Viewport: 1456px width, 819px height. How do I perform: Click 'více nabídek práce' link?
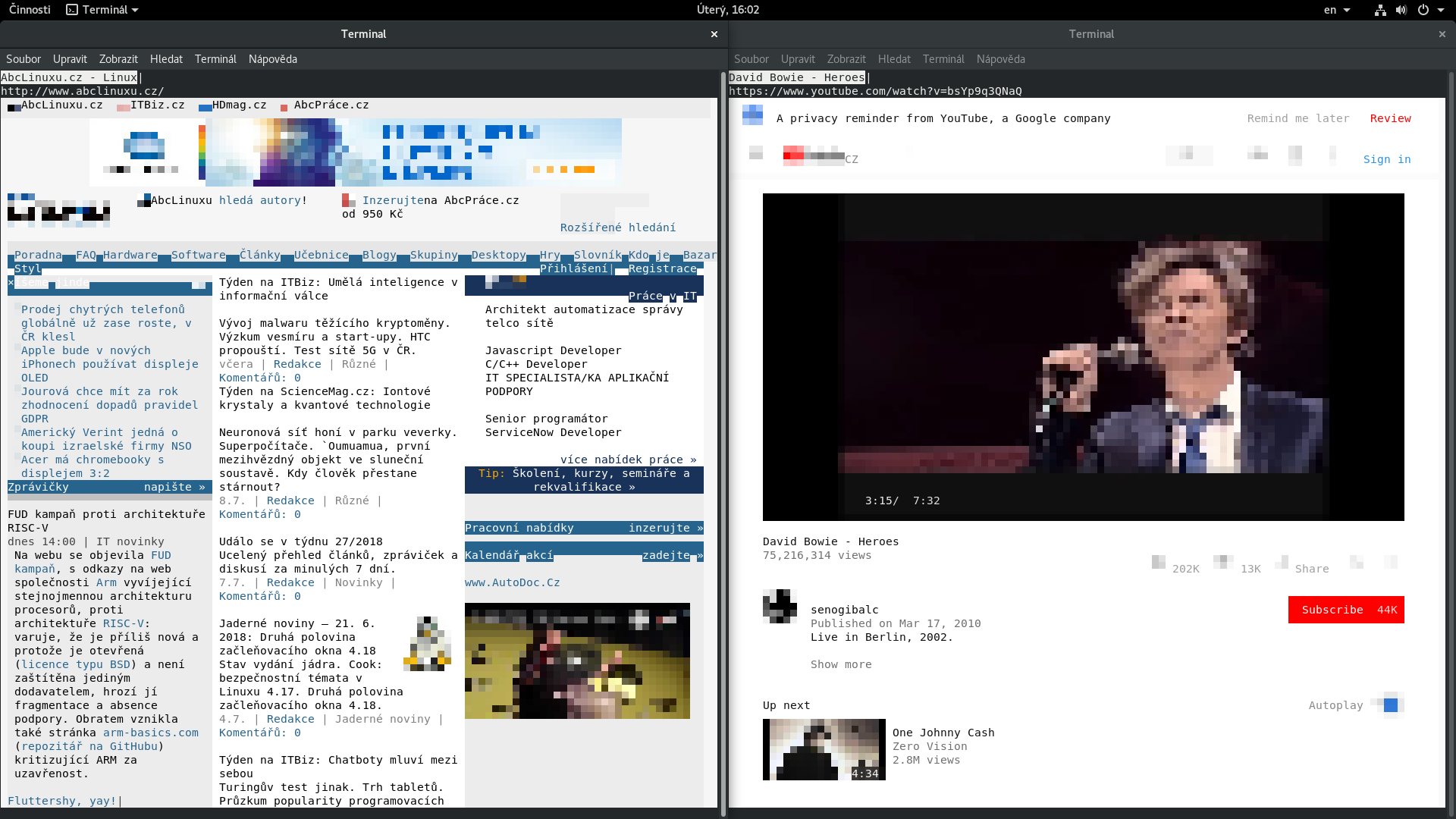click(629, 460)
